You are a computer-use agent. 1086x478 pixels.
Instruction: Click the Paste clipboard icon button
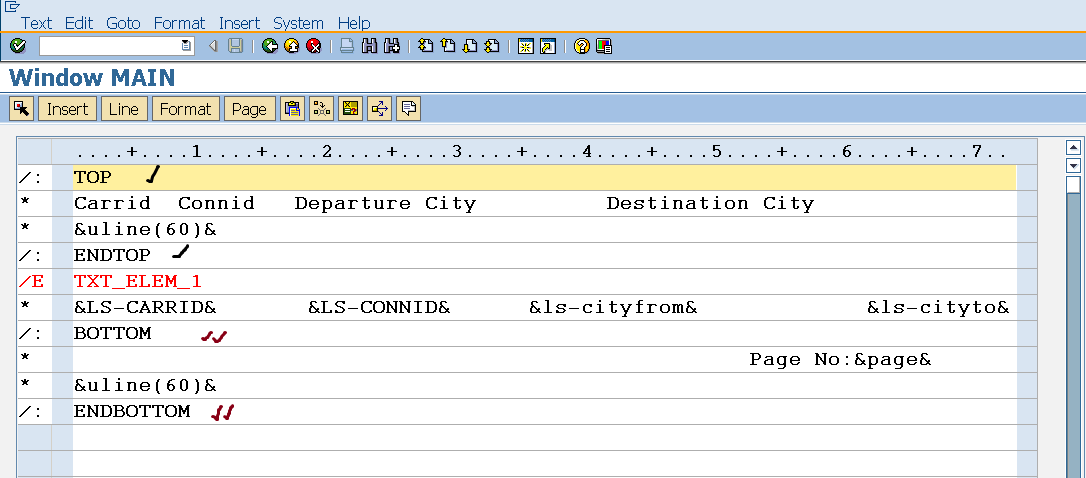click(x=292, y=109)
